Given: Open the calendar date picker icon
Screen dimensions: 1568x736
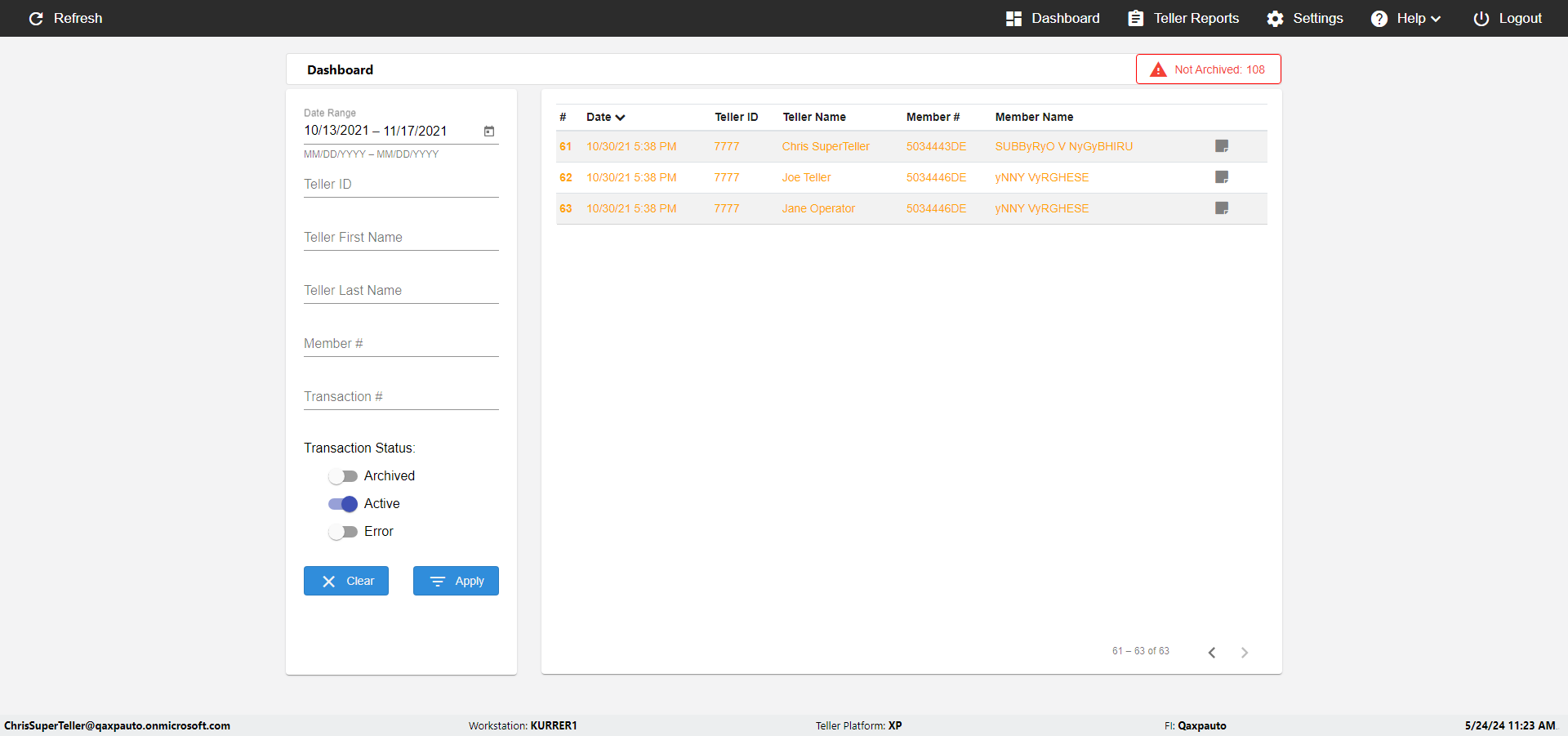Looking at the screenshot, I should click(489, 131).
